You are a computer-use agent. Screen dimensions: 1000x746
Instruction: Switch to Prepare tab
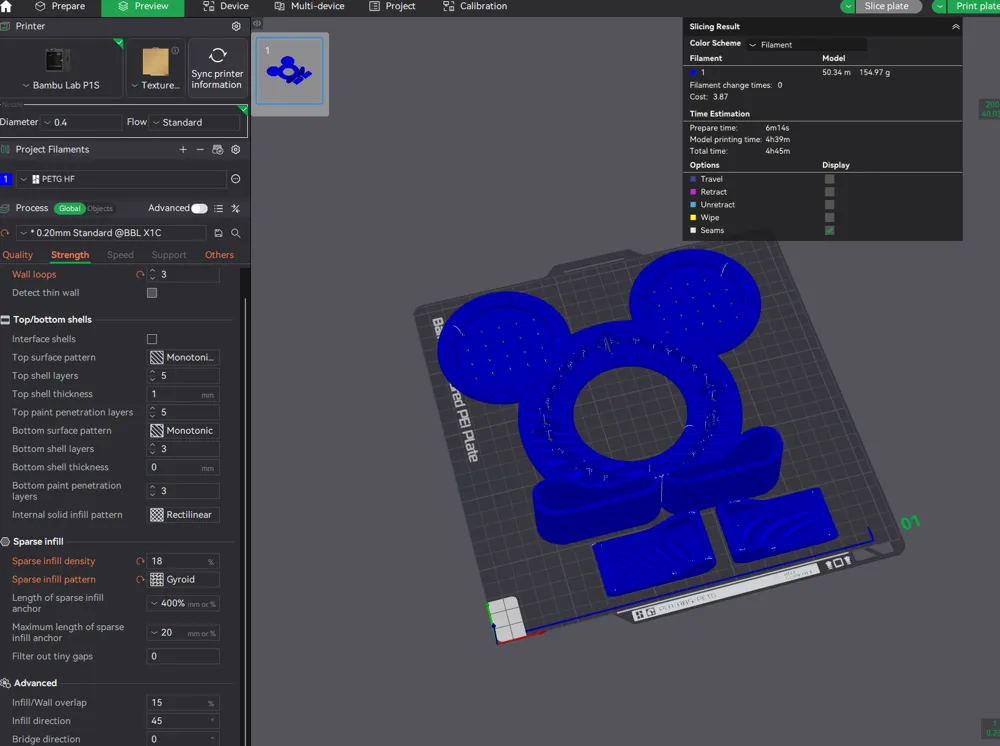(x=60, y=6)
